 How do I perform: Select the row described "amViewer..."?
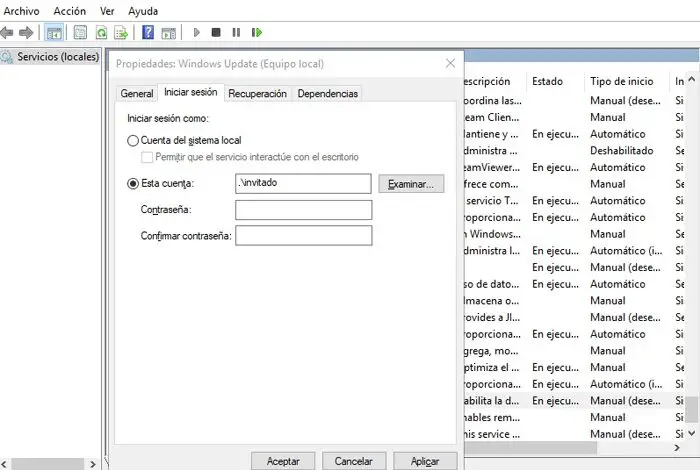coord(575,167)
